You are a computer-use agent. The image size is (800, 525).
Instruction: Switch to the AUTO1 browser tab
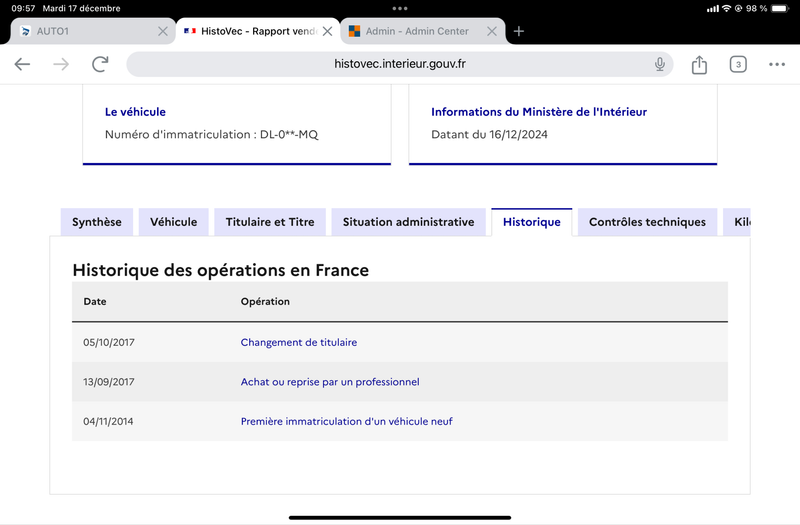[93, 31]
